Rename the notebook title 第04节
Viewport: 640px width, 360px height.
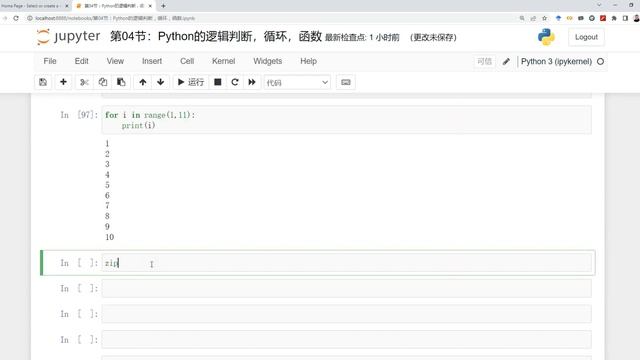point(216,36)
